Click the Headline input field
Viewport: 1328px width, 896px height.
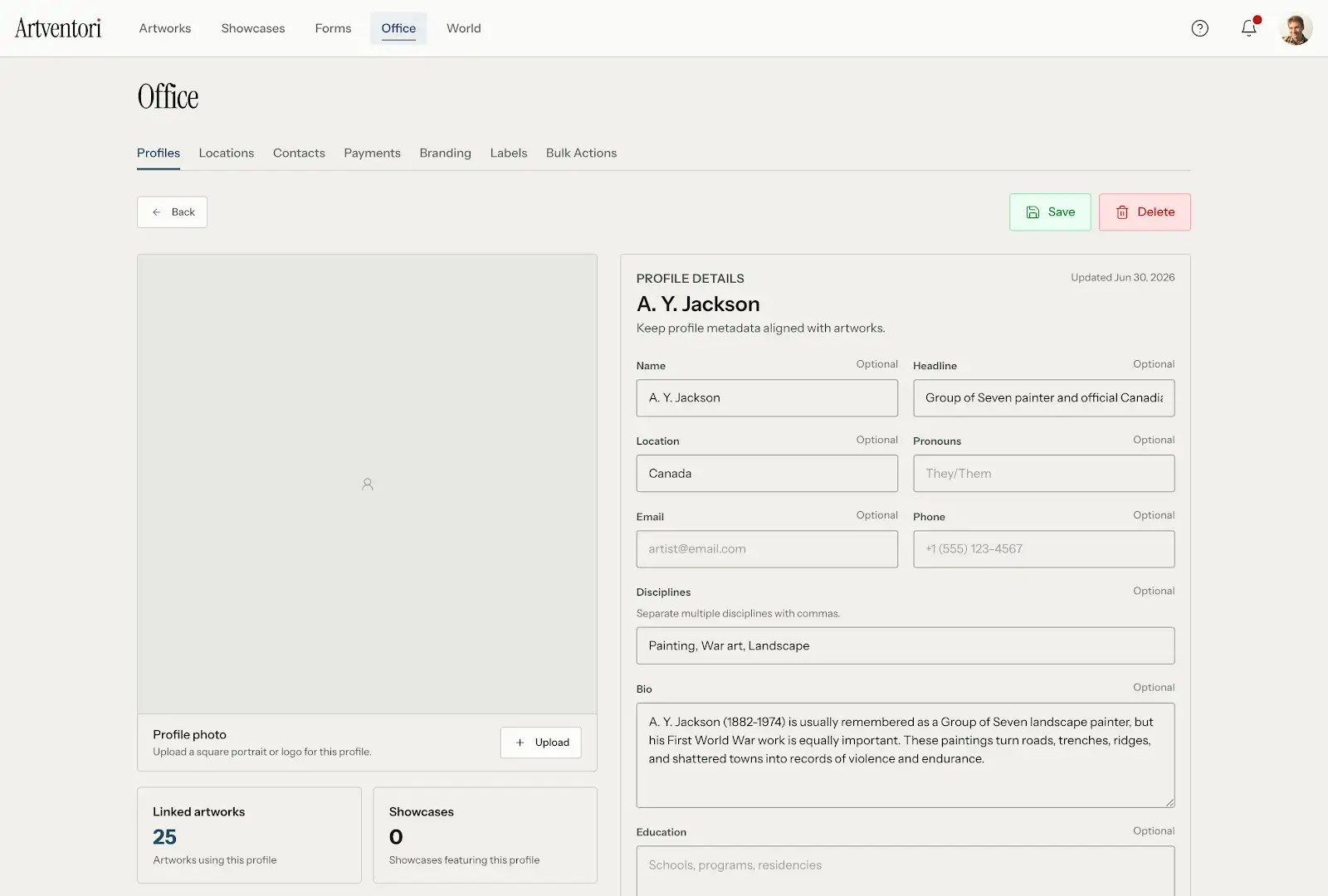[x=1044, y=398]
